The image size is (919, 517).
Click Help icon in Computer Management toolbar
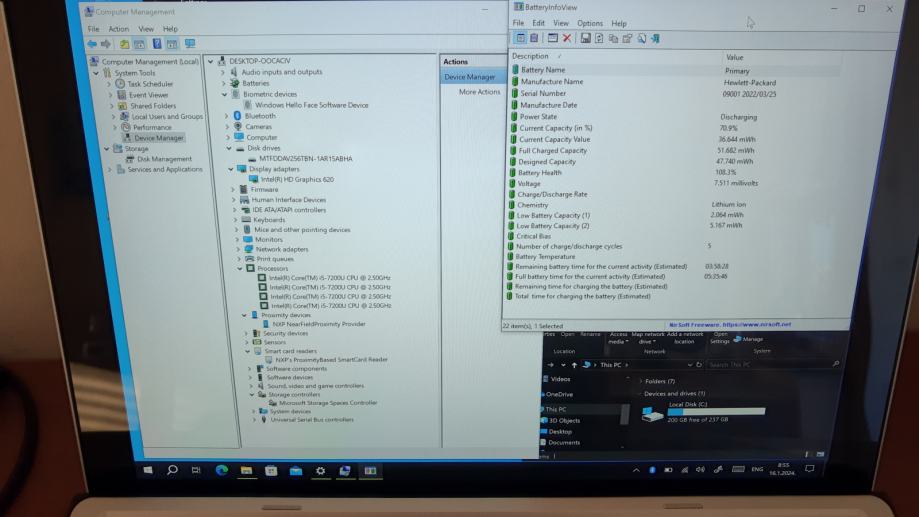pyautogui.click(x=156, y=44)
